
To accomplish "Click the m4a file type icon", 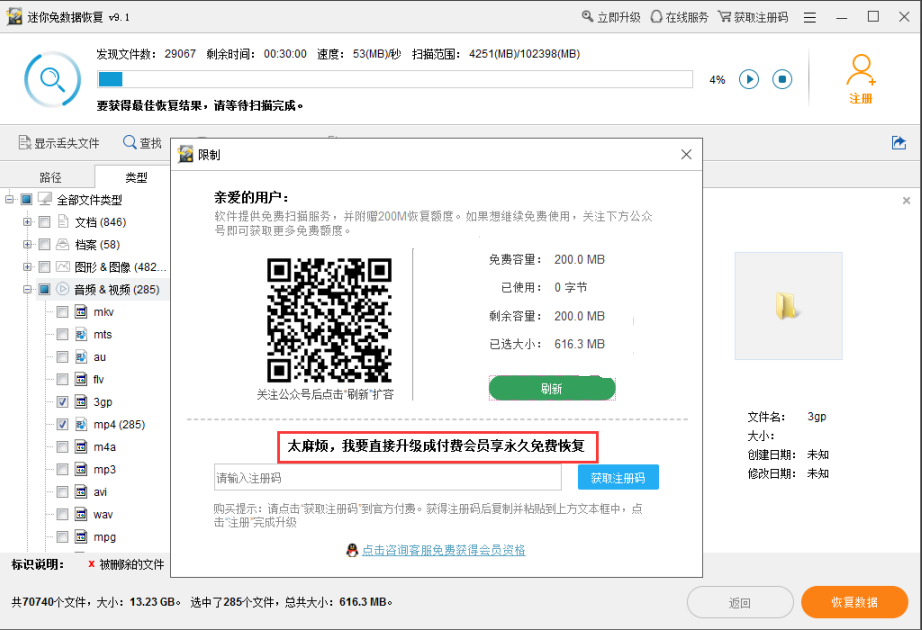I will [81, 446].
